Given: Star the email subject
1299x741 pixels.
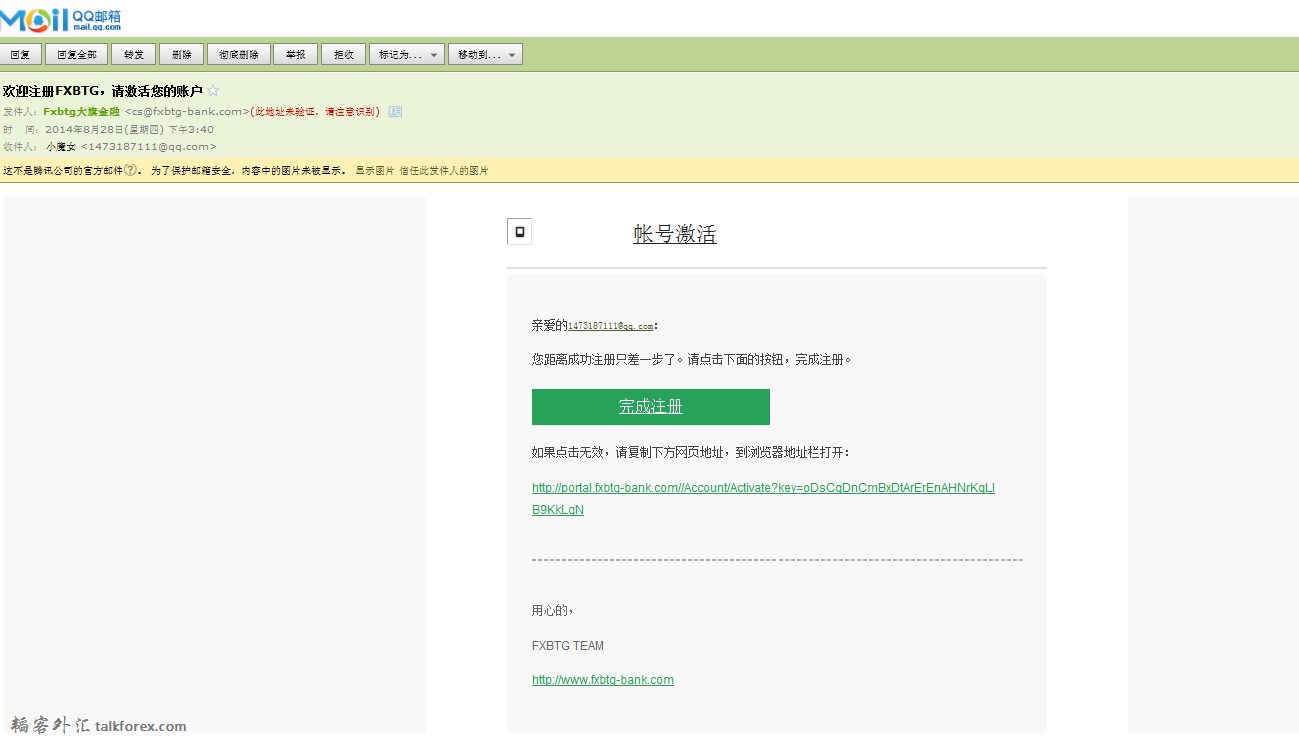Looking at the screenshot, I should pyautogui.click(x=213, y=91).
